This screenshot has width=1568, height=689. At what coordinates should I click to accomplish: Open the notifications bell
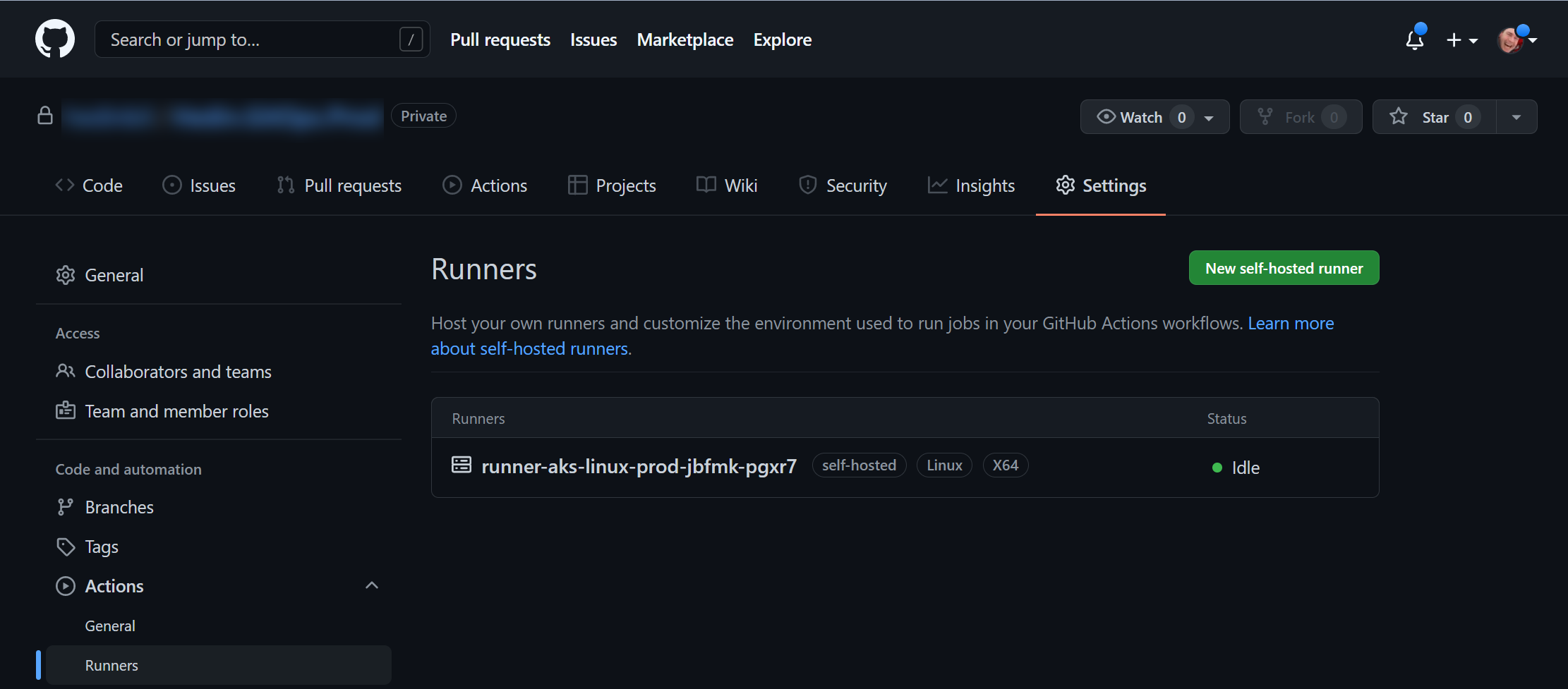(1414, 39)
